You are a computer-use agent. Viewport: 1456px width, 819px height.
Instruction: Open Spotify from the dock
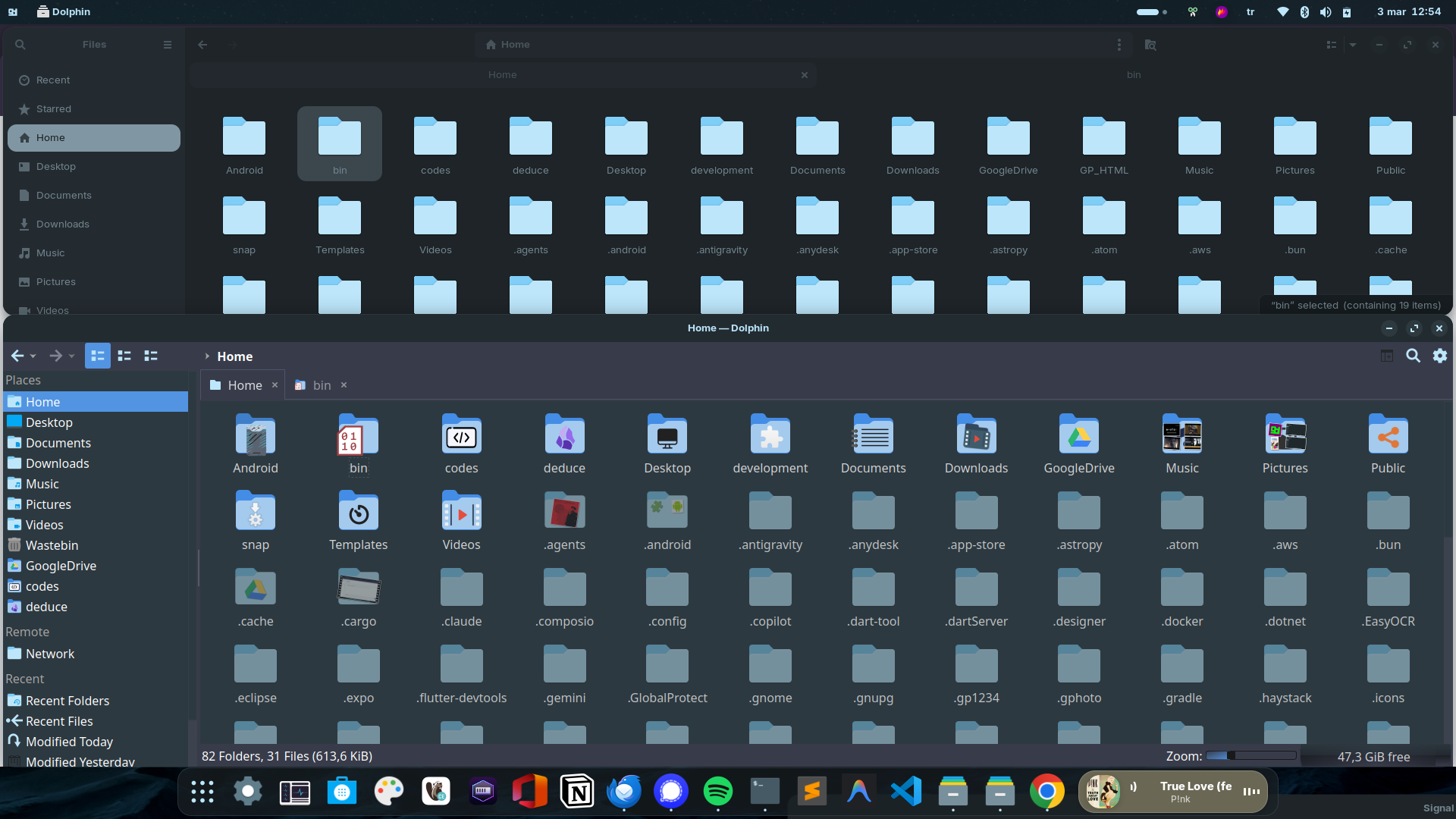coord(717,792)
